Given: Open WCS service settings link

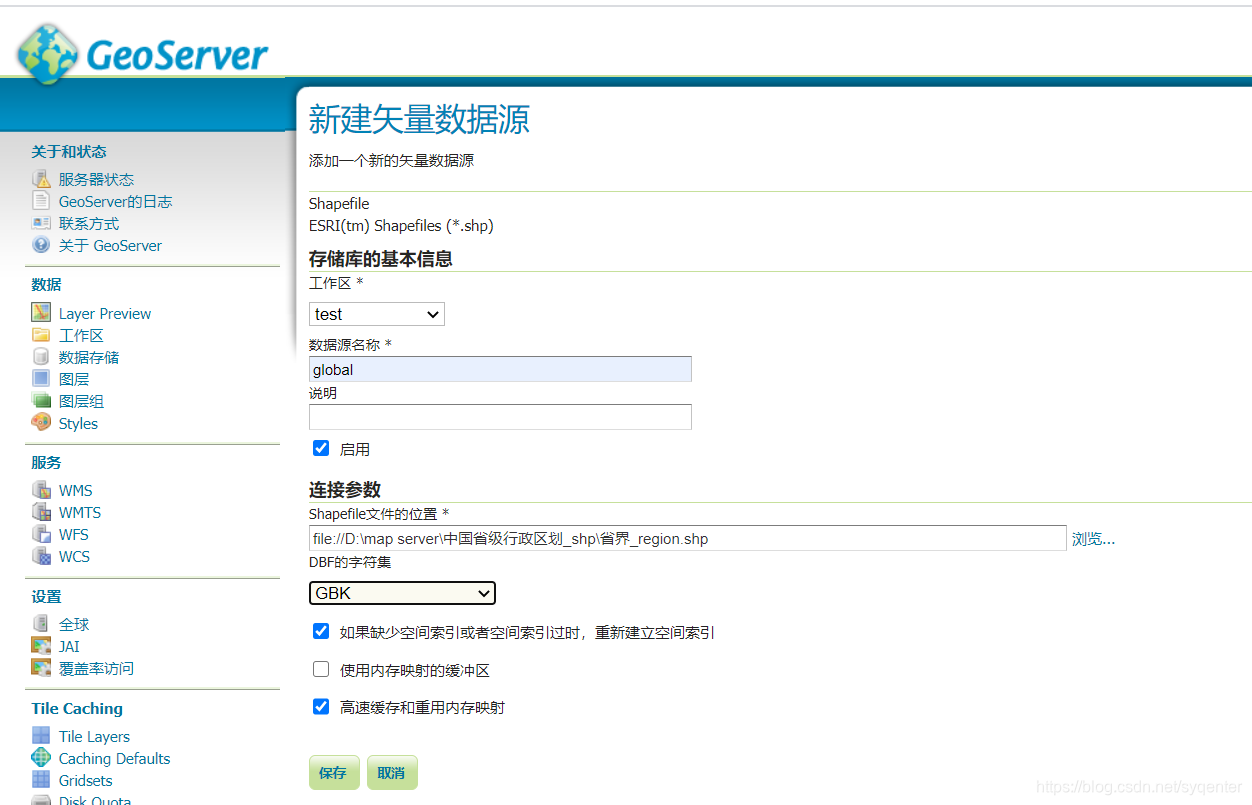Looking at the screenshot, I should (x=74, y=556).
